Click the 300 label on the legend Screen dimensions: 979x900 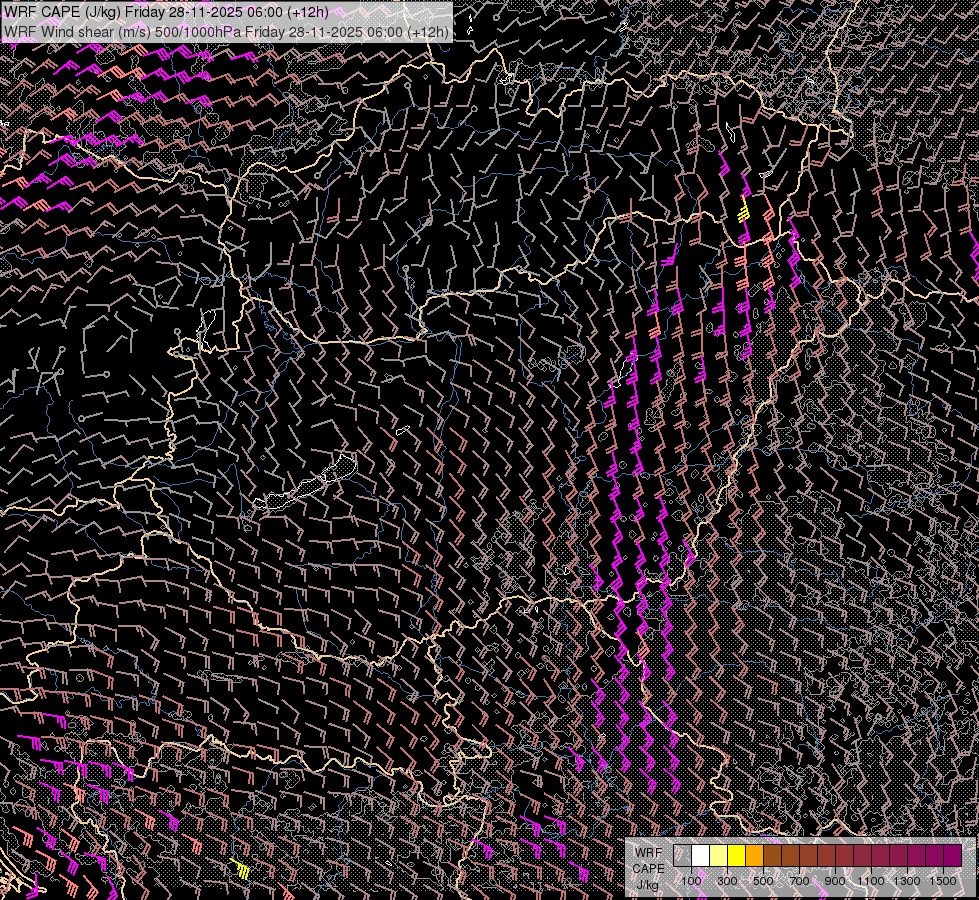(x=727, y=881)
